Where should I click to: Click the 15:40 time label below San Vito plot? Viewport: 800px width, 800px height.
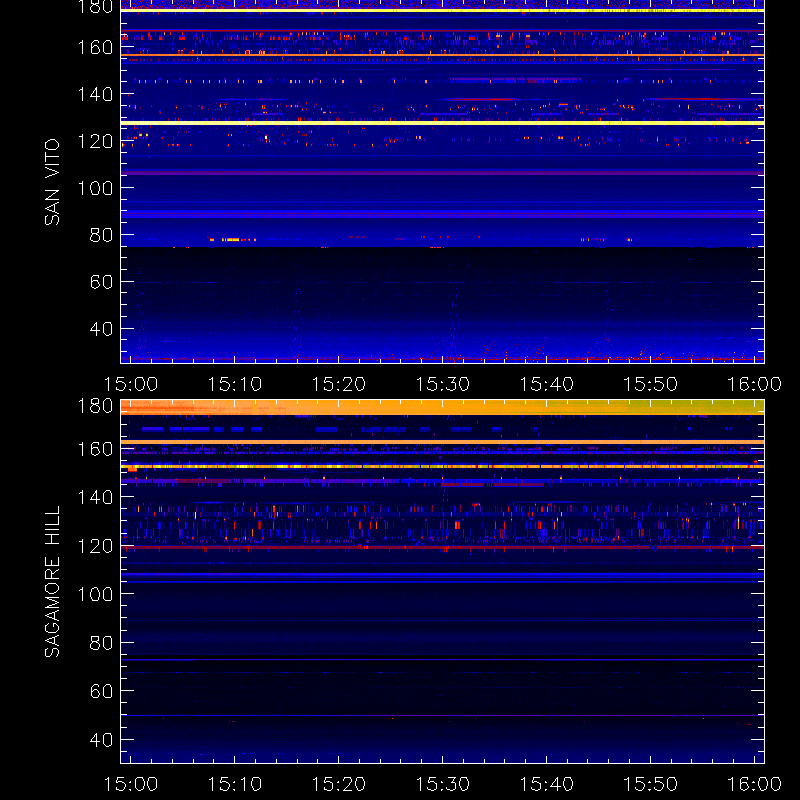[x=546, y=384]
